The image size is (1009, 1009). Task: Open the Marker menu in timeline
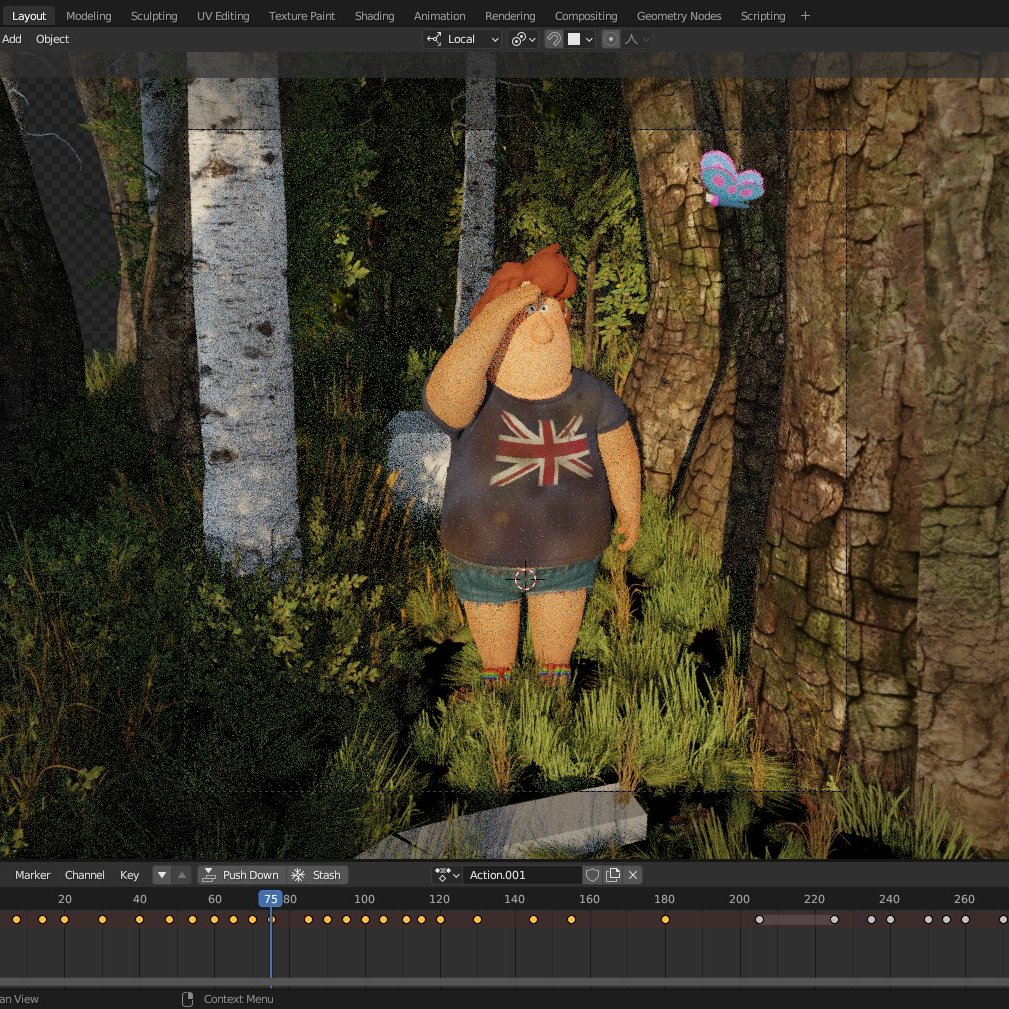(32, 875)
